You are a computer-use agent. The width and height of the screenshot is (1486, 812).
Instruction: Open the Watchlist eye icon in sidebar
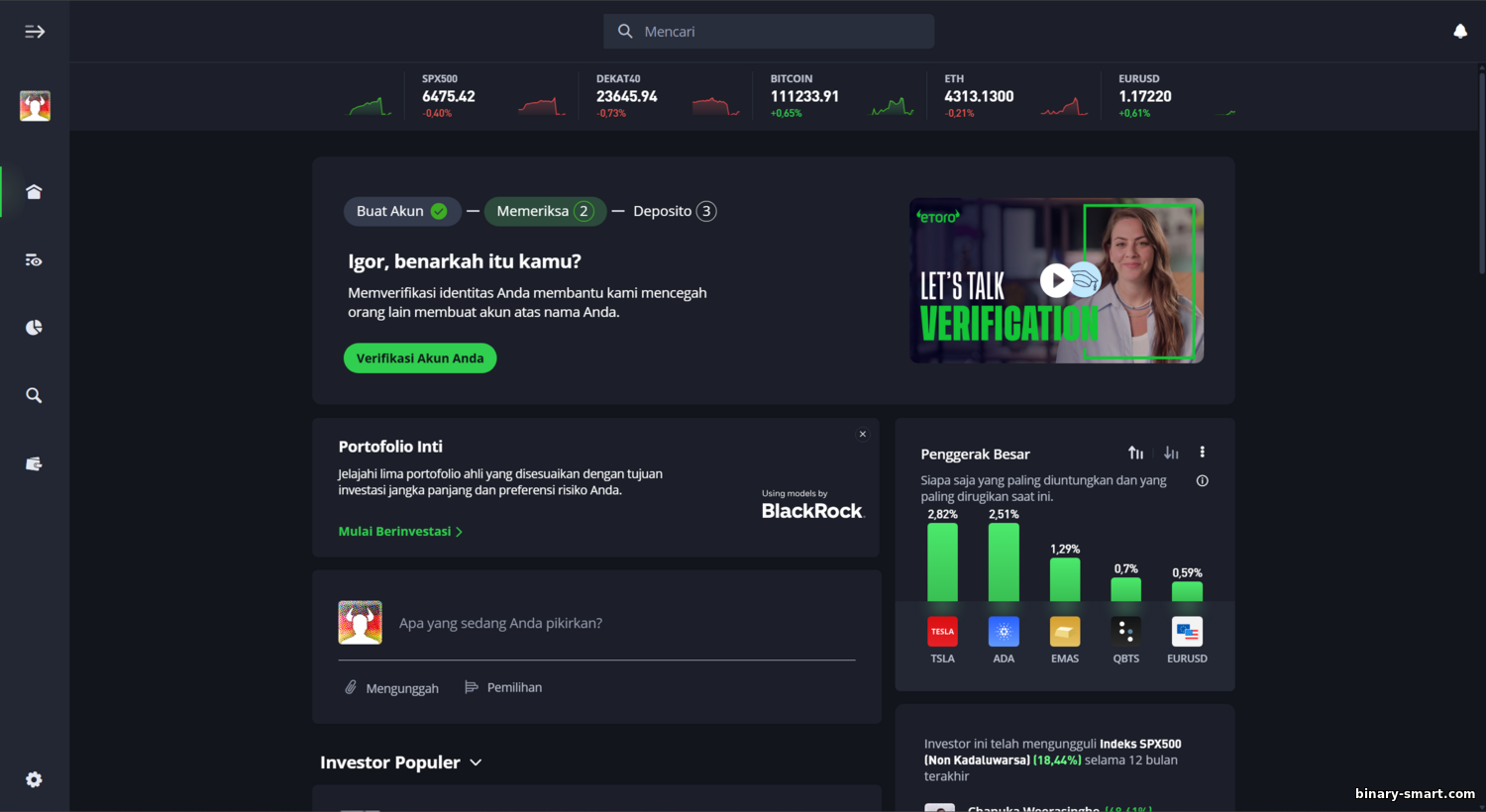tap(35, 260)
